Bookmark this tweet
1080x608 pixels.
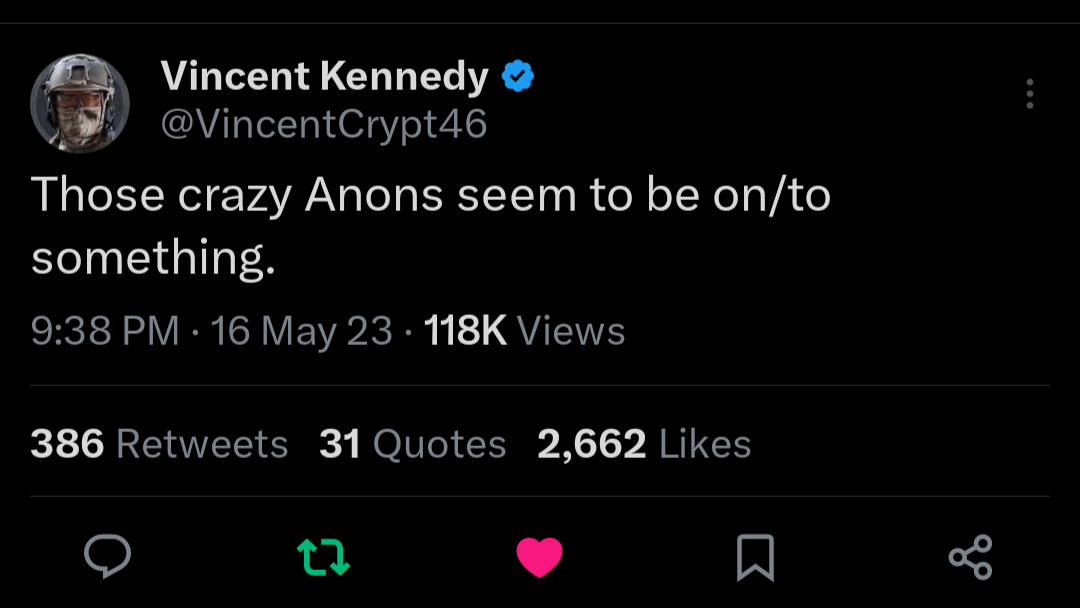point(755,557)
